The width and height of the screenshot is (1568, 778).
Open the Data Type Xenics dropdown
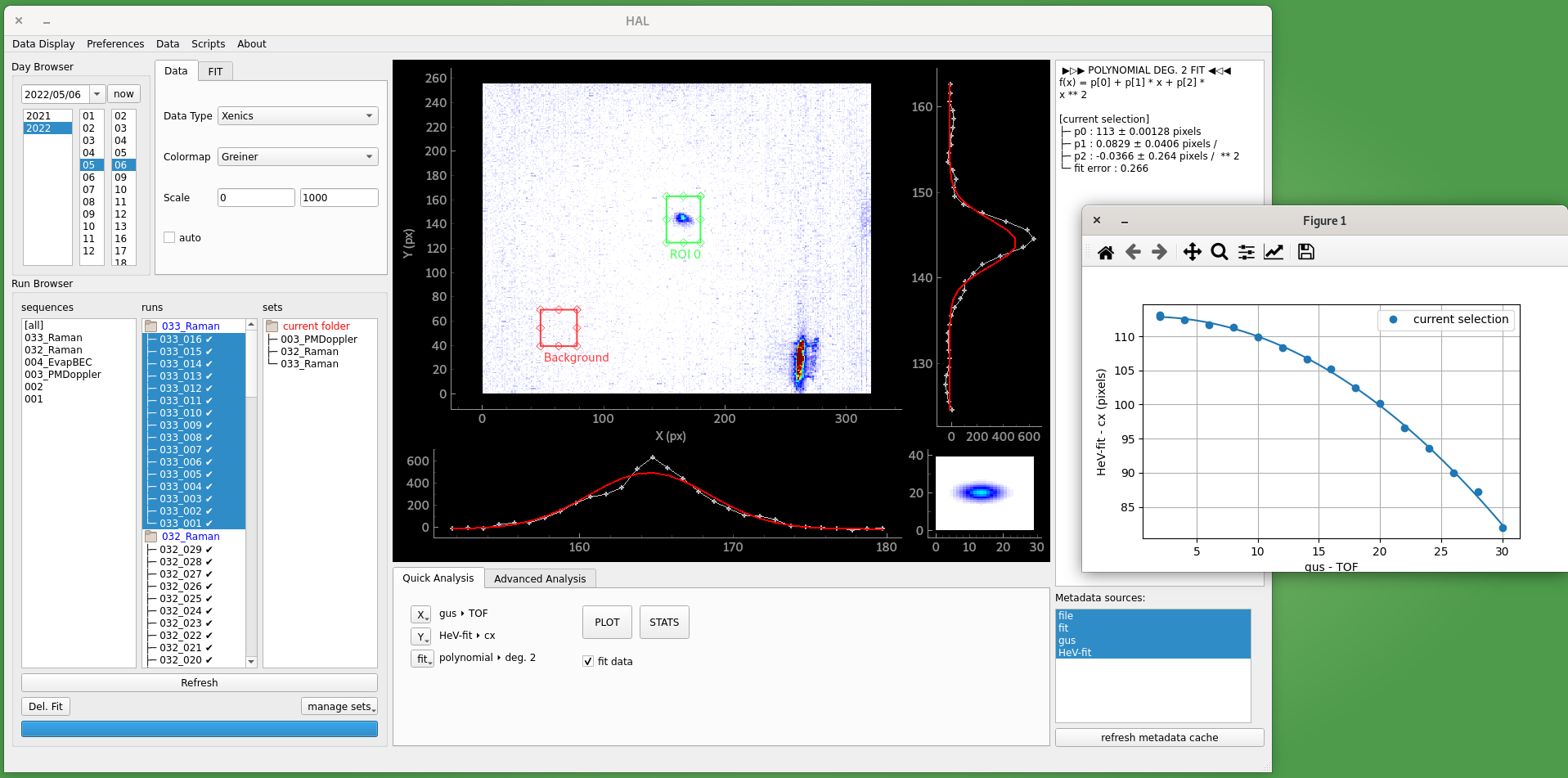point(298,116)
